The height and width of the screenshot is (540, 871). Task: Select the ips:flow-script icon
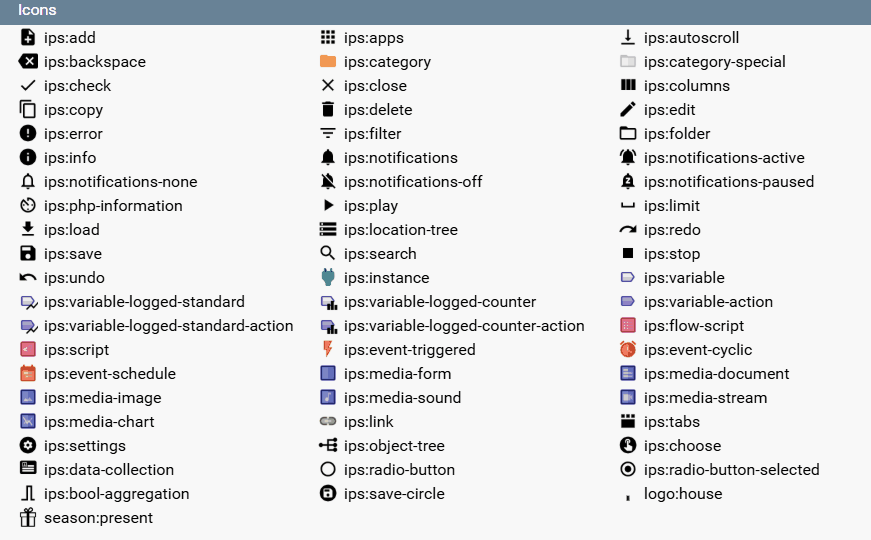628,326
